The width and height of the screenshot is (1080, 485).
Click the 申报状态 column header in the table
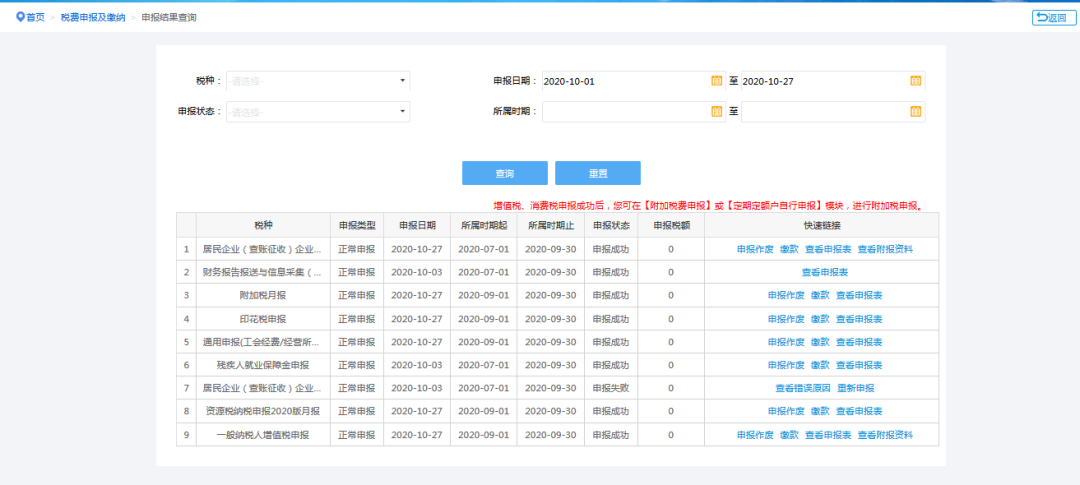coord(611,225)
